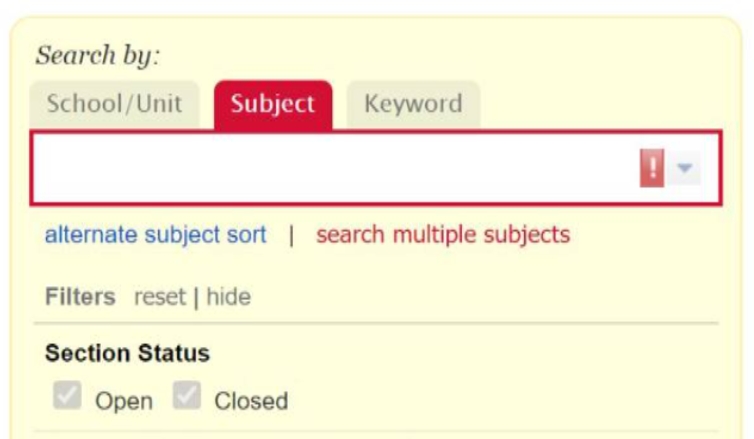Open the subject dropdown arrow

point(684,169)
